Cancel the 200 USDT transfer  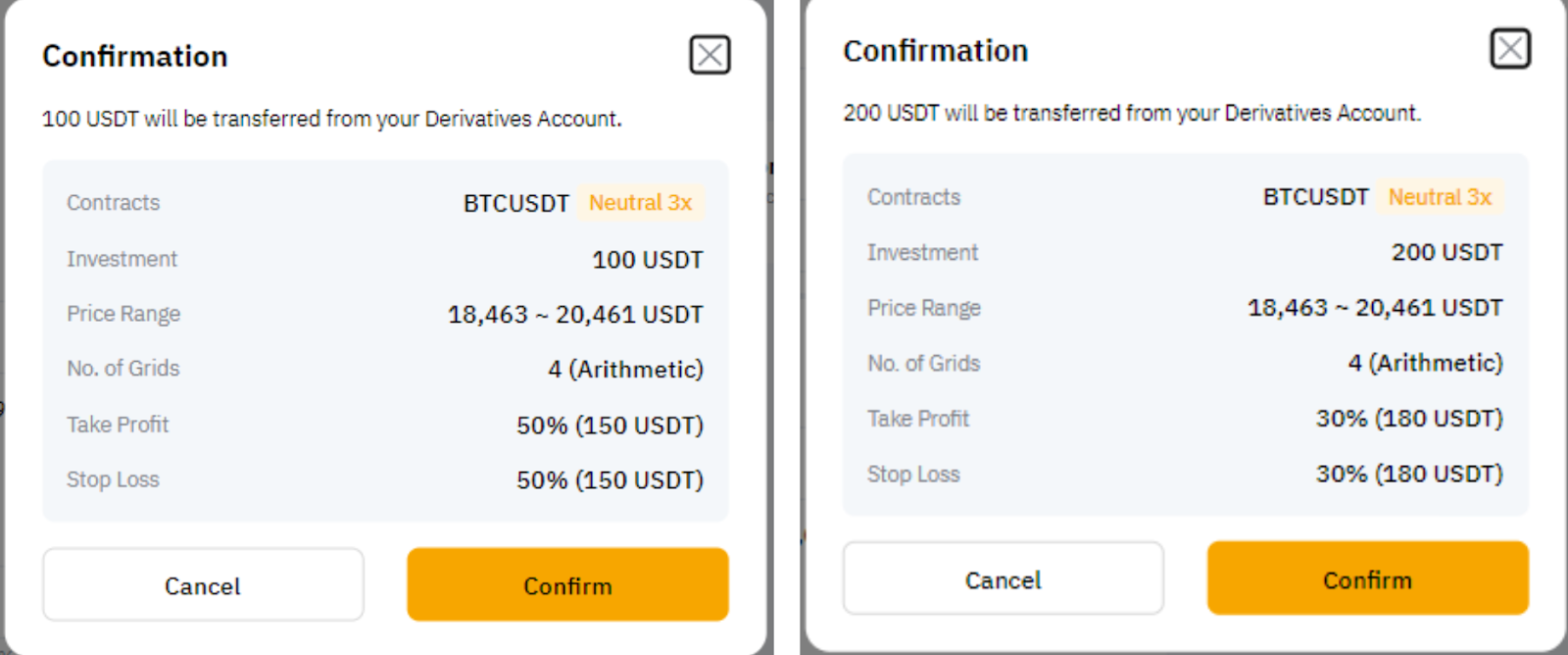point(1003,579)
